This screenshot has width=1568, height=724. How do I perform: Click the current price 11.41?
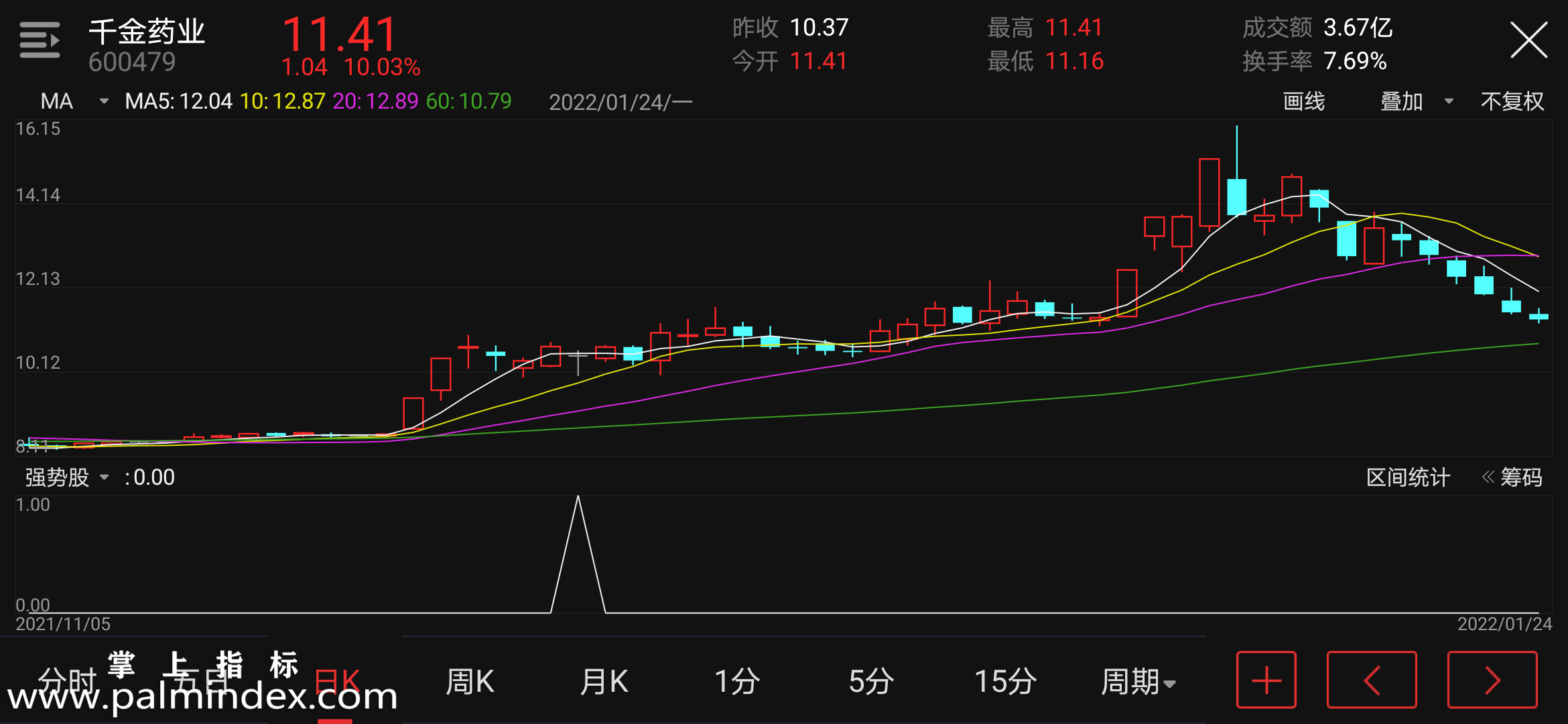[340, 34]
